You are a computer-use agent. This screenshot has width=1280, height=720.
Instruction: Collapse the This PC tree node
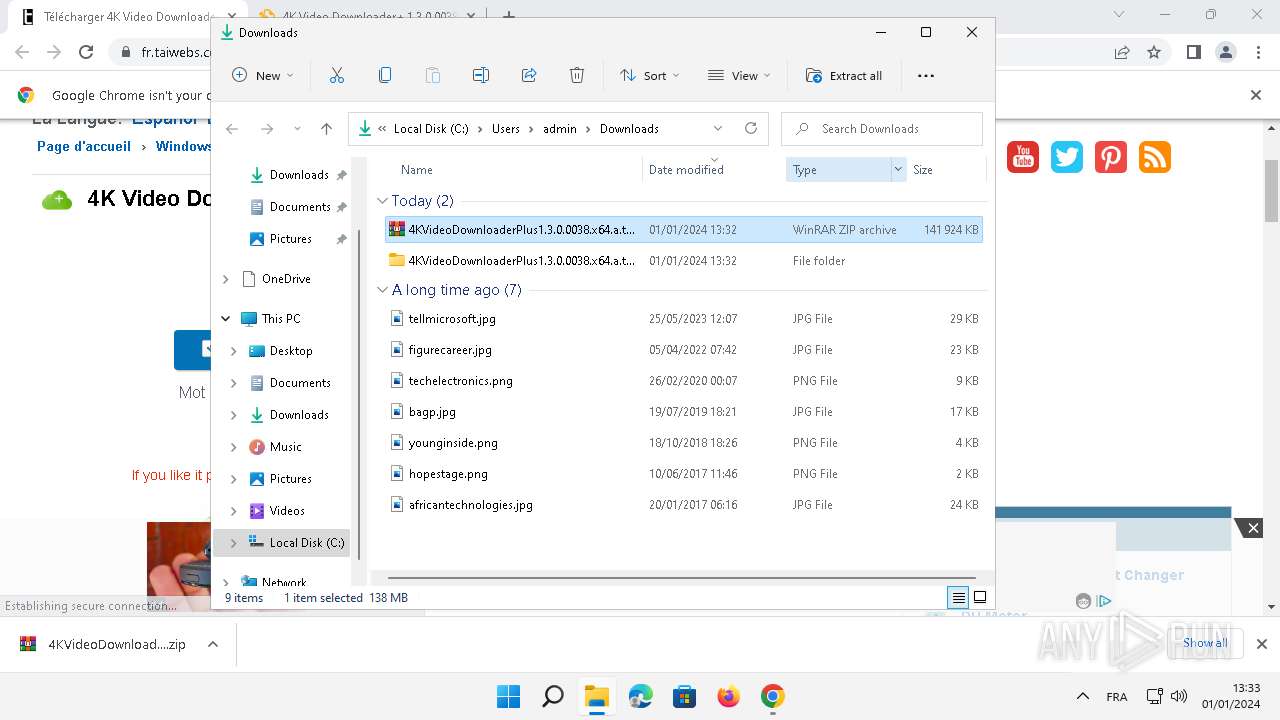click(226, 319)
